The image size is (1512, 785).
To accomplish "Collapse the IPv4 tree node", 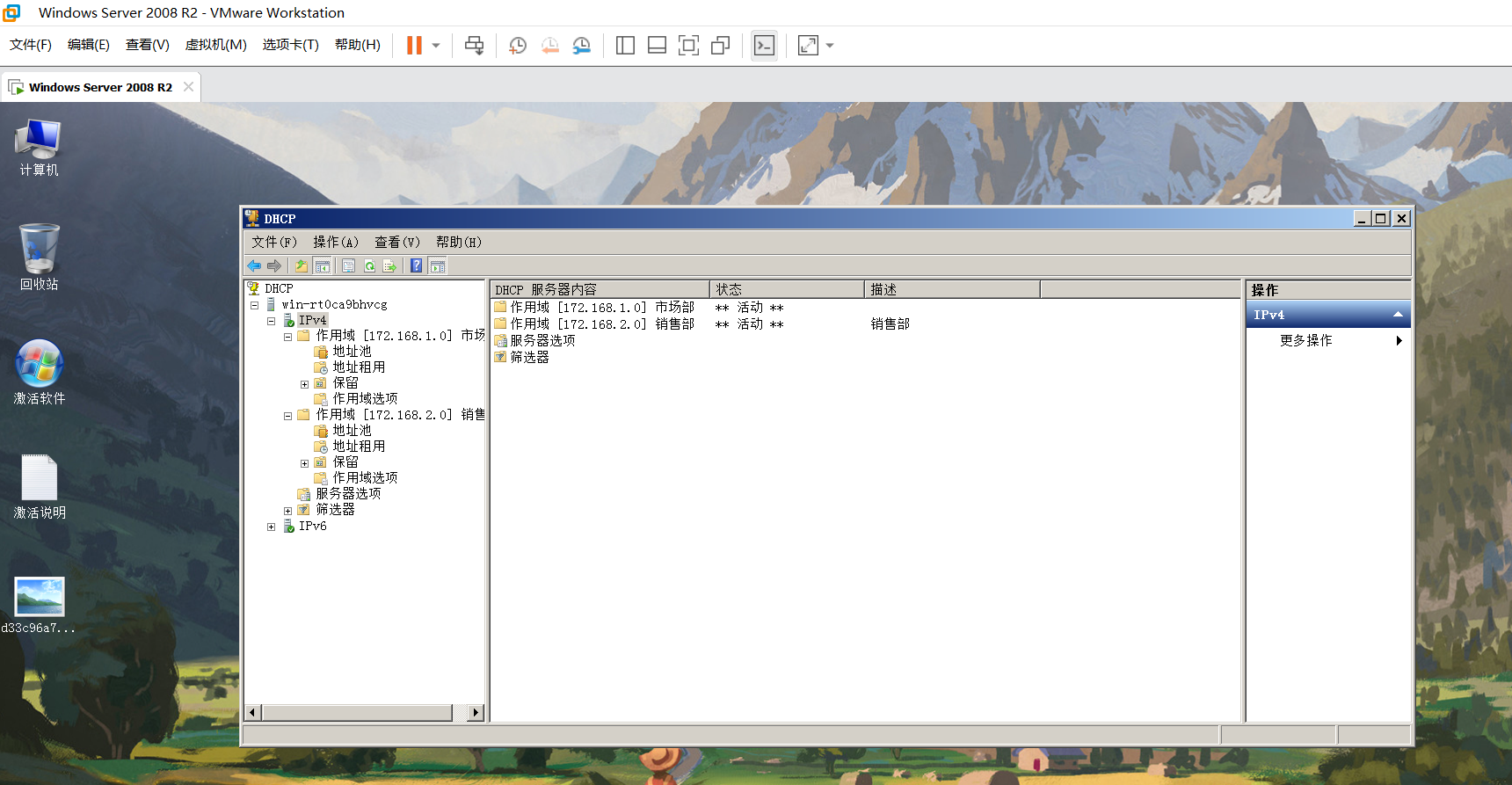I will [271, 321].
